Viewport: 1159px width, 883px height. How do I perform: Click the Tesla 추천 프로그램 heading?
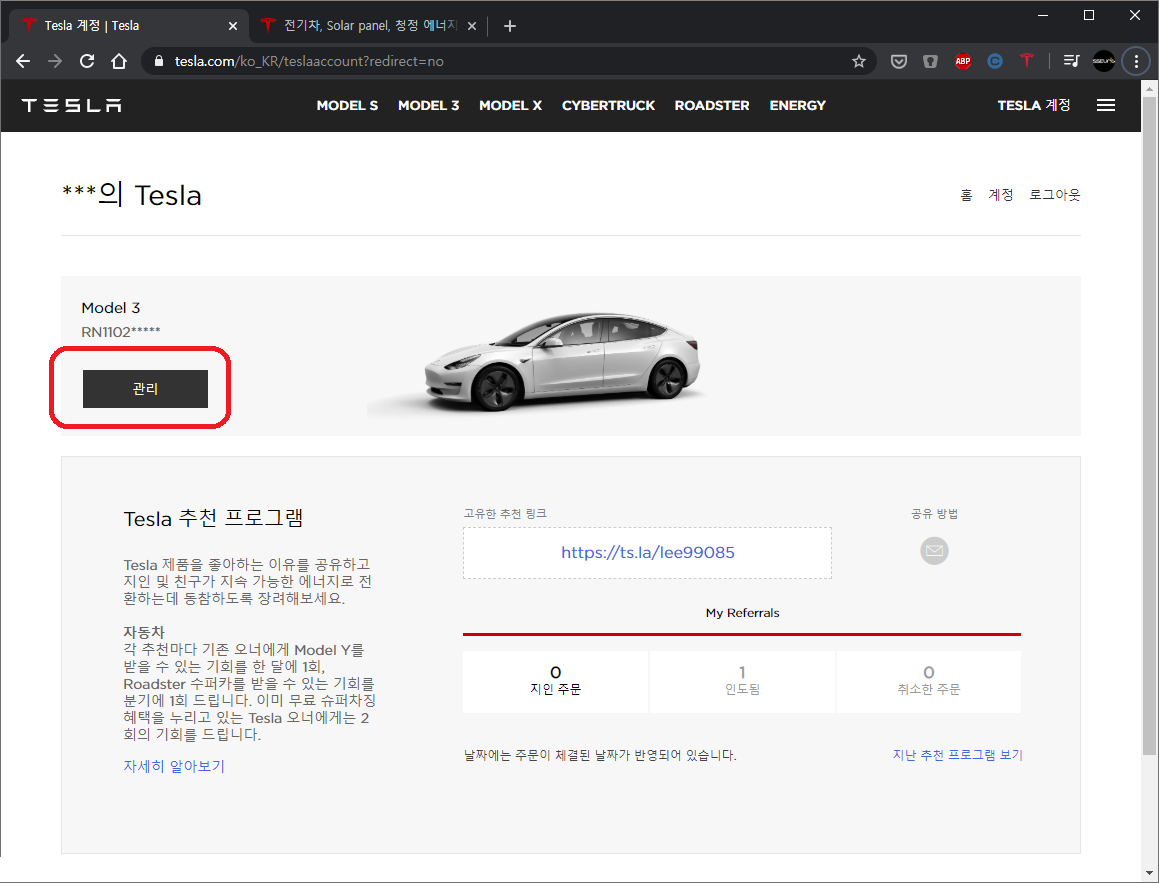(213, 518)
